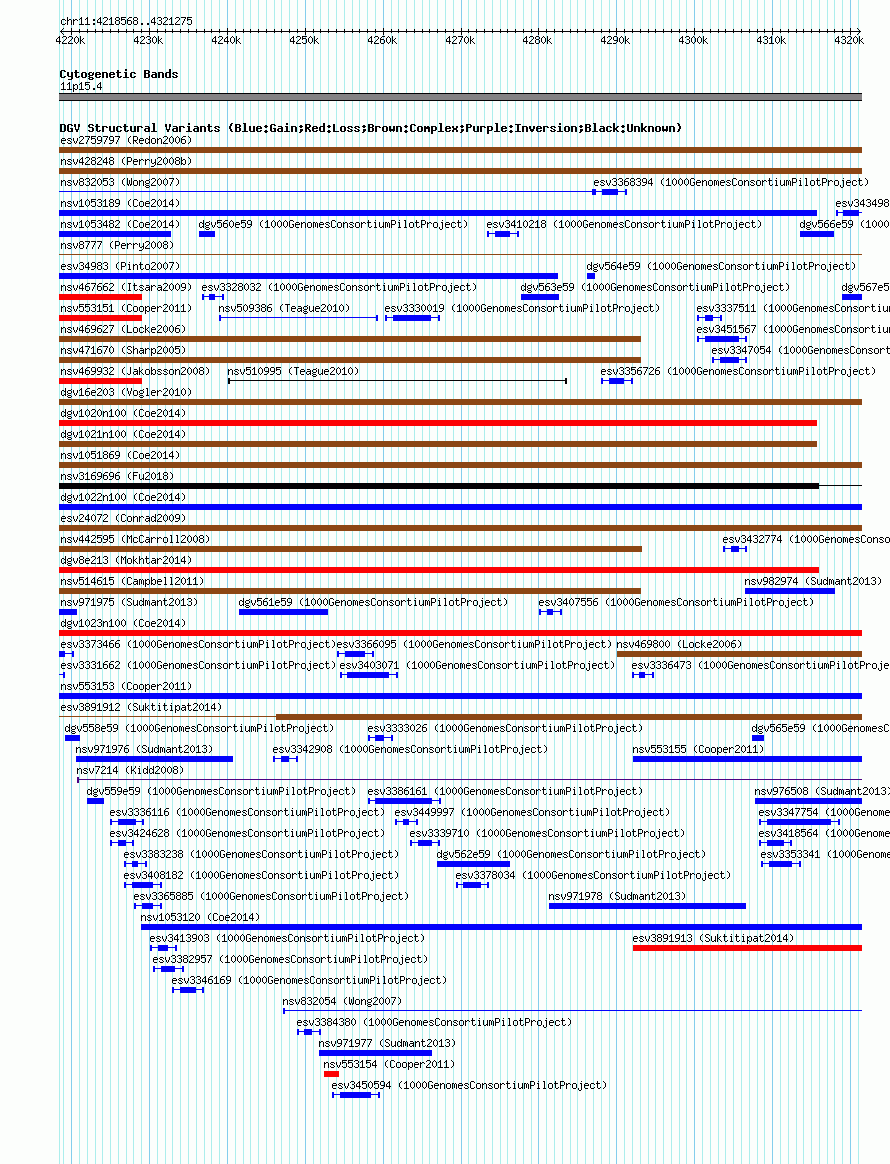Open nsv7214 (Kidd2008) label
This screenshot has width=890, height=1164.
click(129, 770)
